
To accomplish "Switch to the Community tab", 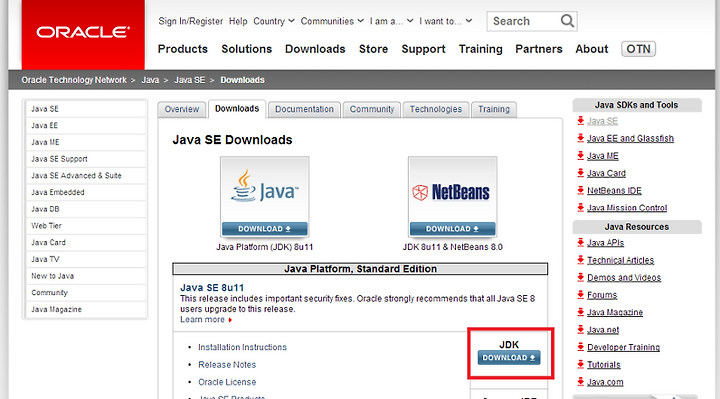I will pos(372,109).
